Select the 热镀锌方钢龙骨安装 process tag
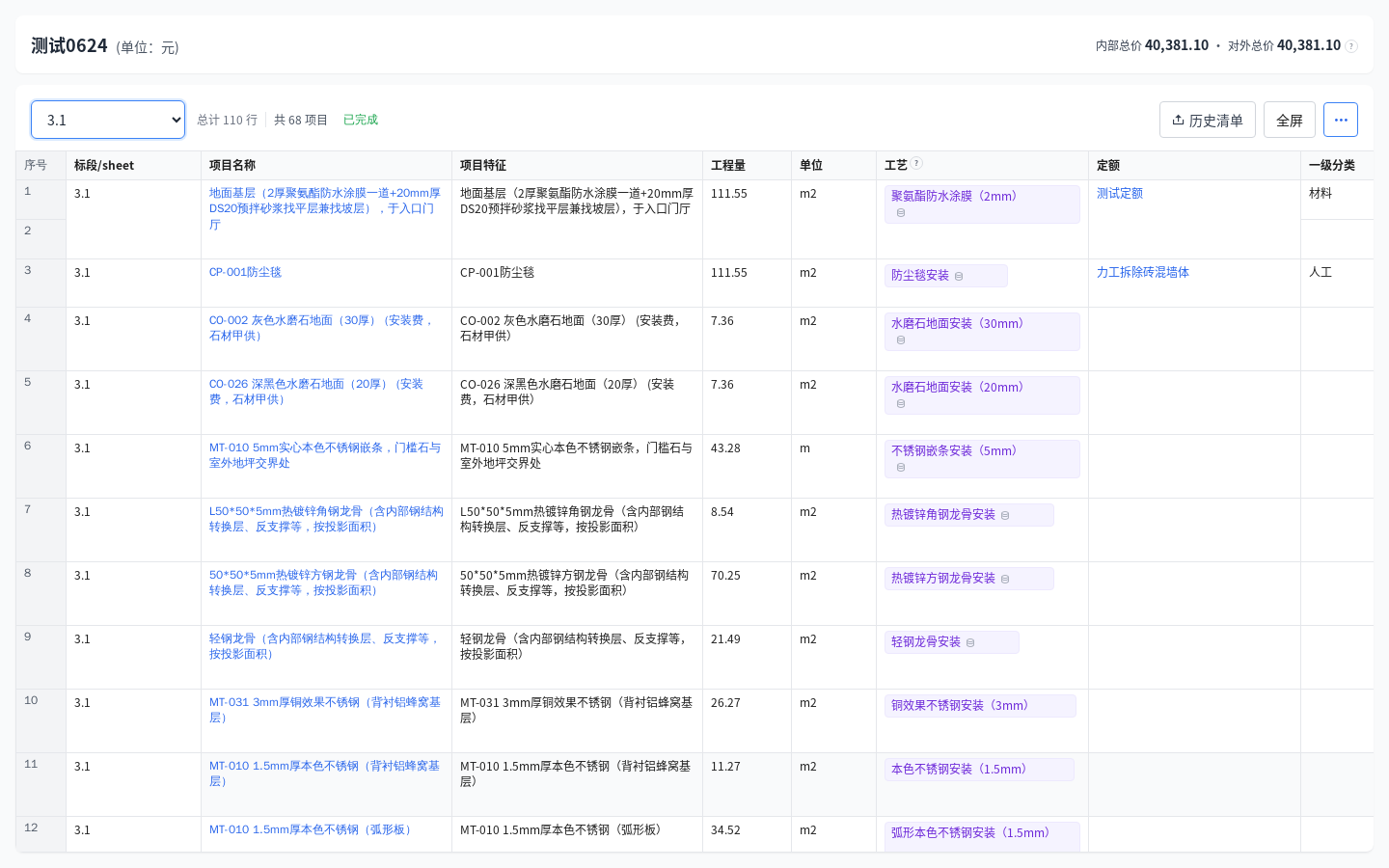 (x=969, y=579)
